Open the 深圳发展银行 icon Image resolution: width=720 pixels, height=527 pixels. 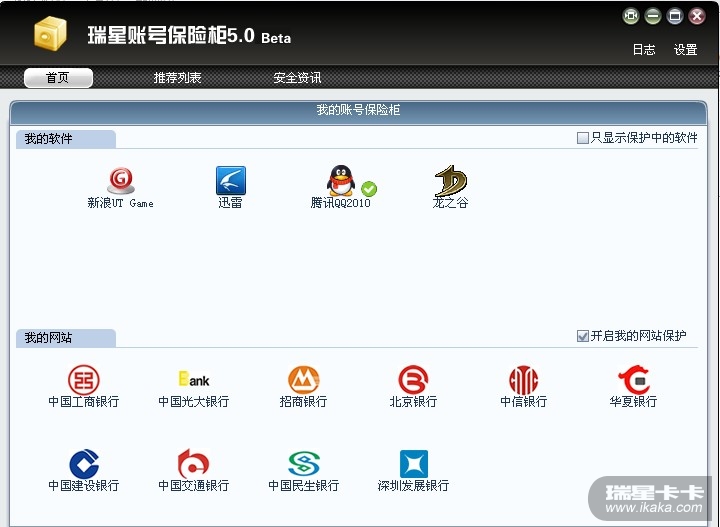tap(414, 464)
